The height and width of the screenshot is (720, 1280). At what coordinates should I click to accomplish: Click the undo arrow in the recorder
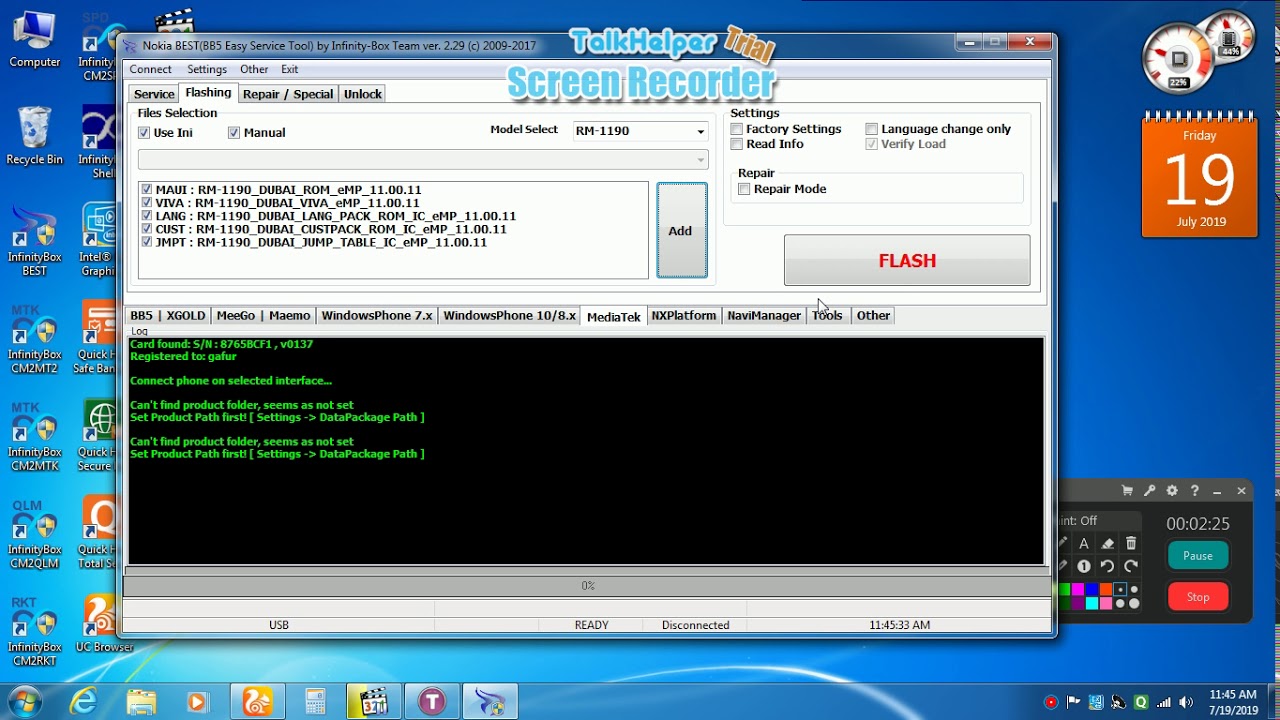pos(1107,566)
